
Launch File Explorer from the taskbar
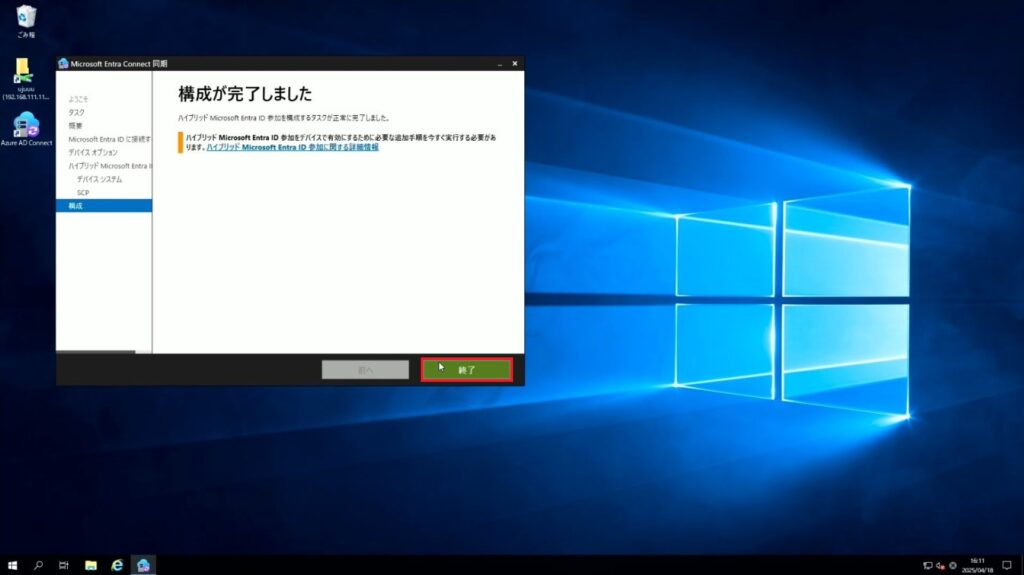click(91, 565)
